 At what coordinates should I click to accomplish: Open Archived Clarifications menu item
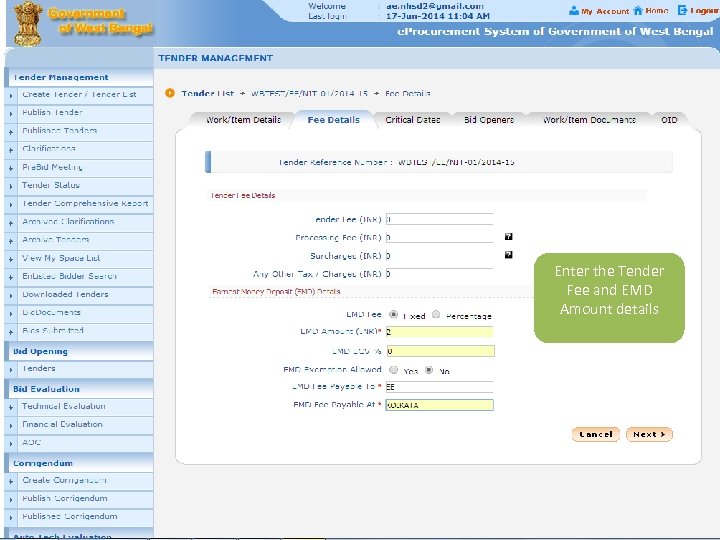point(68,222)
